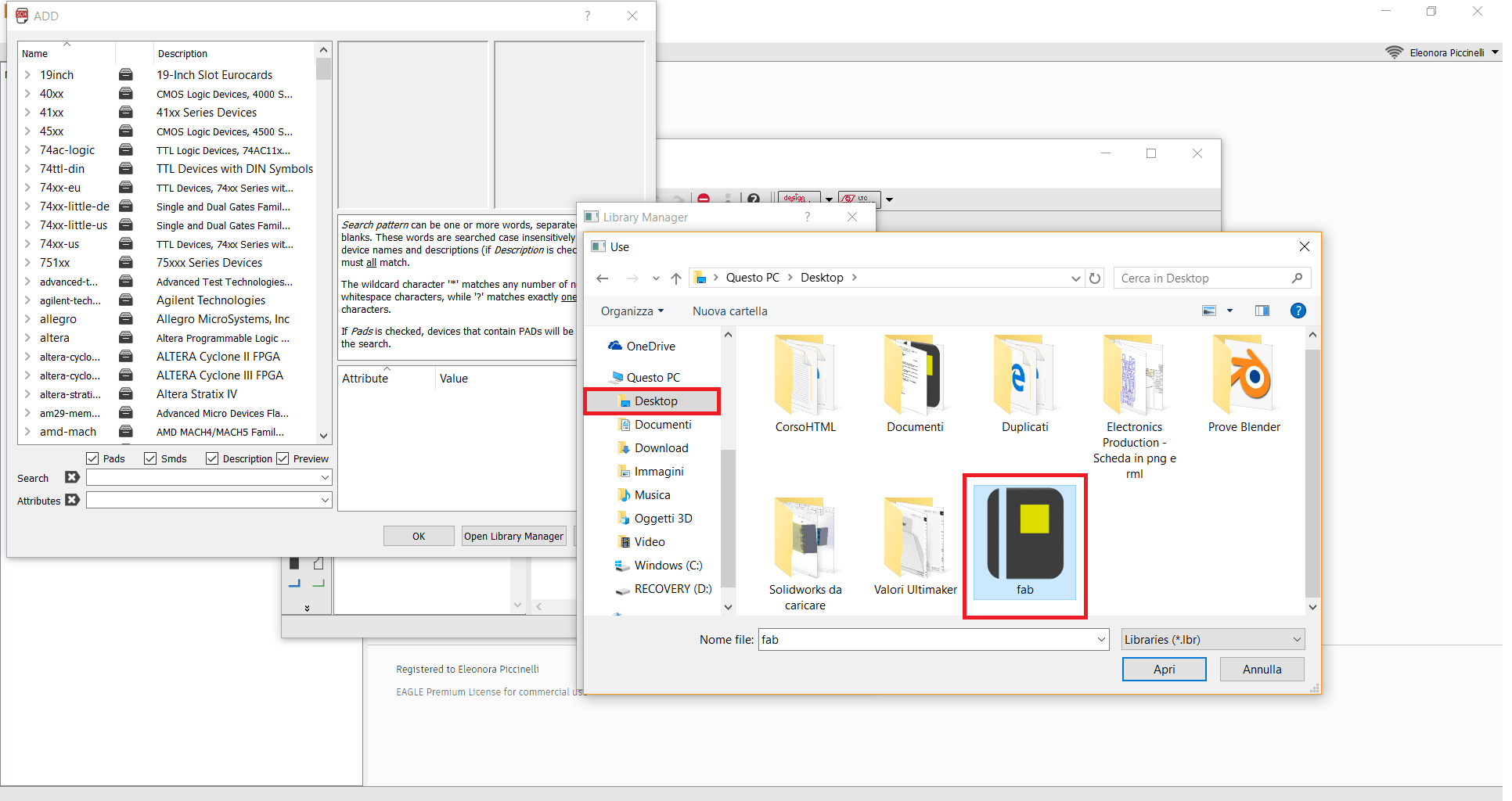Toggle the Description checkbox
The image size is (1512, 801).
click(212, 458)
